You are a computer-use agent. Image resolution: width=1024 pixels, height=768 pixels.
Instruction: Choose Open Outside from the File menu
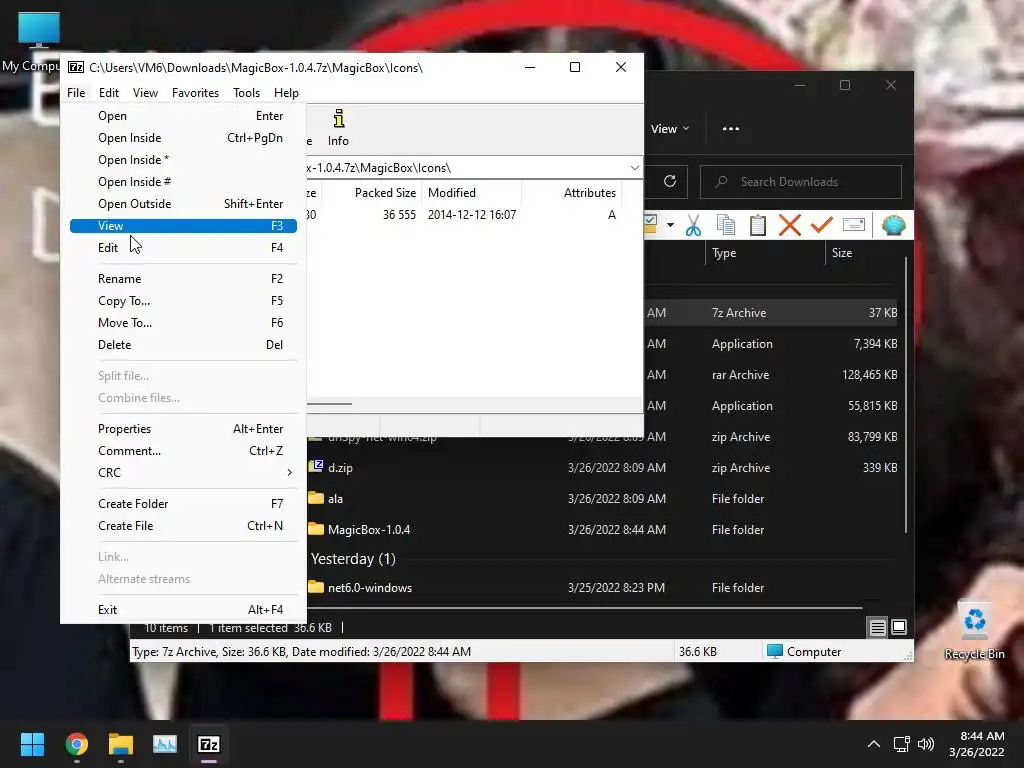tap(183, 204)
